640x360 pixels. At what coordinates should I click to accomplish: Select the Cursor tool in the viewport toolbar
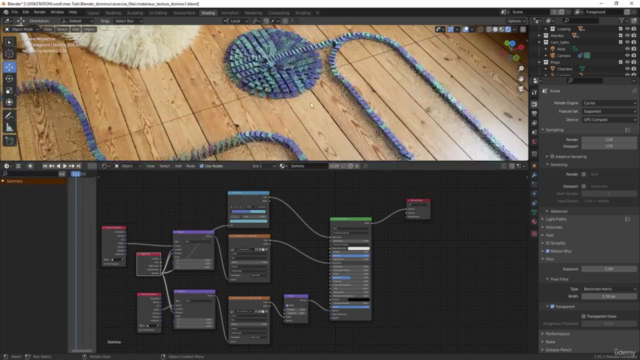point(9,54)
